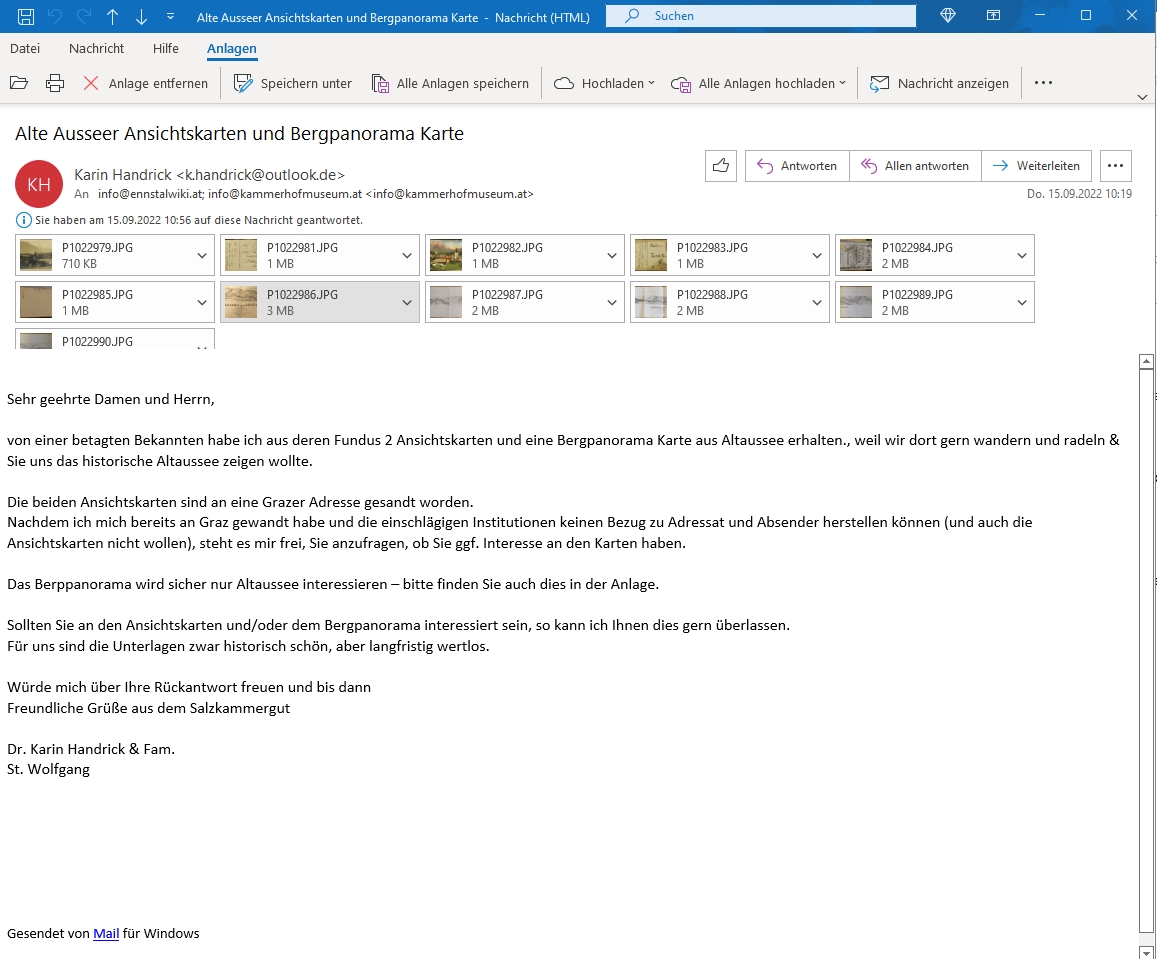Click the save icon in title bar
This screenshot has width=1157, height=959.
pyautogui.click(x=26, y=16)
